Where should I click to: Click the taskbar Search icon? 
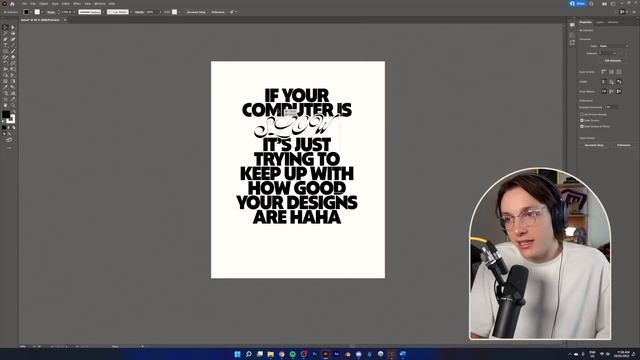(x=248, y=354)
